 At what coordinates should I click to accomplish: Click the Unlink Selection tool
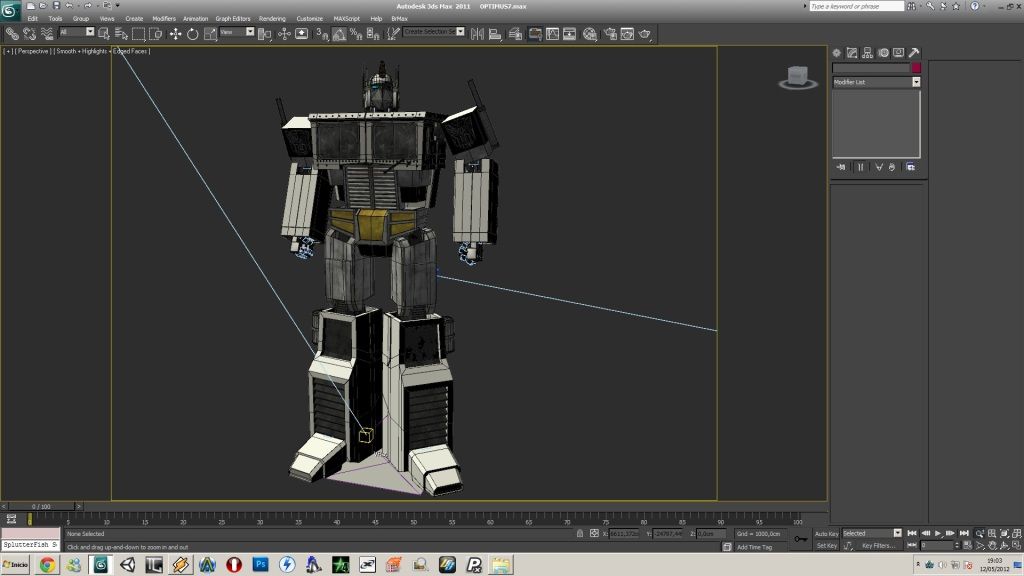[x=29, y=33]
